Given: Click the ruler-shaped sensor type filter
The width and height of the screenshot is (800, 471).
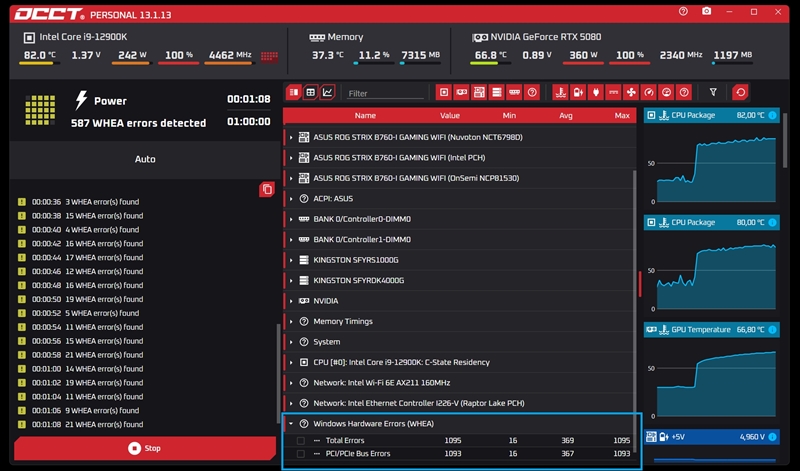Looking at the screenshot, I should tap(613, 92).
